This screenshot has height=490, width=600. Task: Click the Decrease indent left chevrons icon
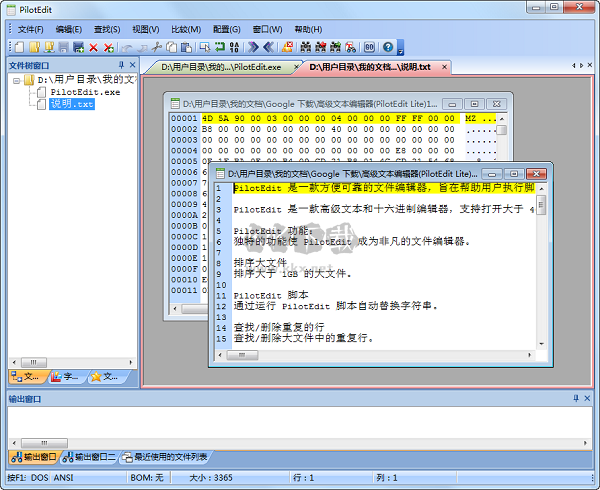[268, 47]
